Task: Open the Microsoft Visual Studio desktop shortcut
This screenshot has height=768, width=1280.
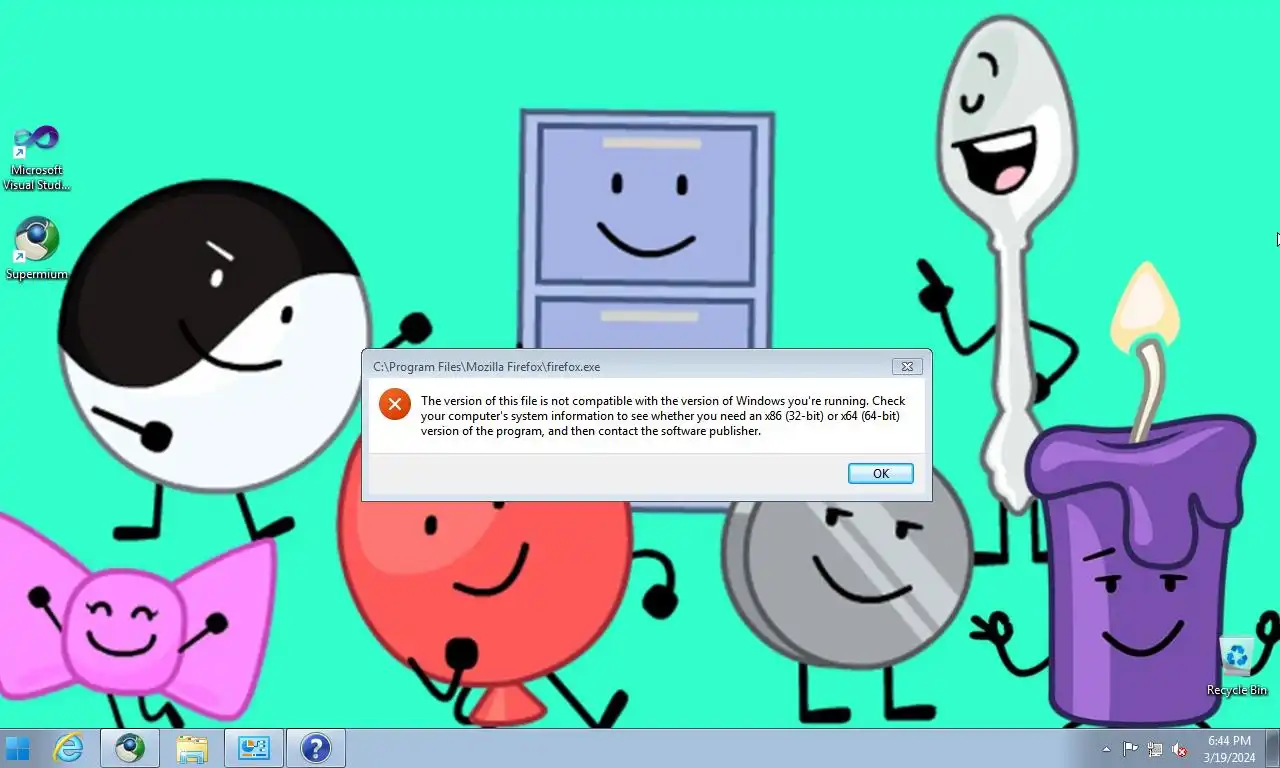Action: click(37, 157)
